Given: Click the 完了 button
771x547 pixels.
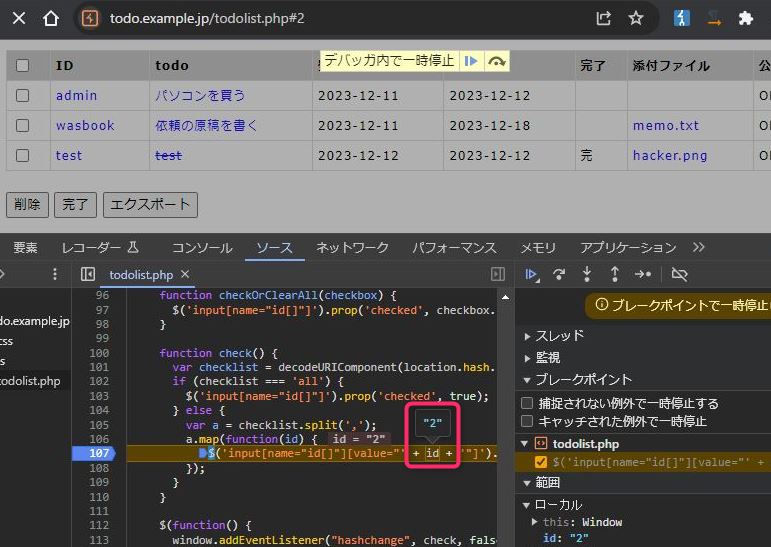Looking at the screenshot, I should [x=75, y=204].
